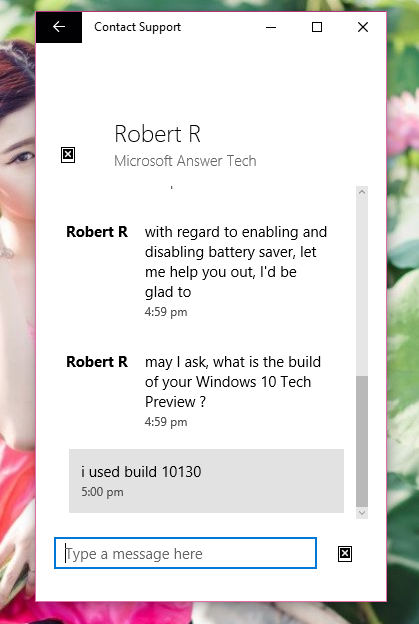Click the 5:00 pm timestamp

coord(102,492)
